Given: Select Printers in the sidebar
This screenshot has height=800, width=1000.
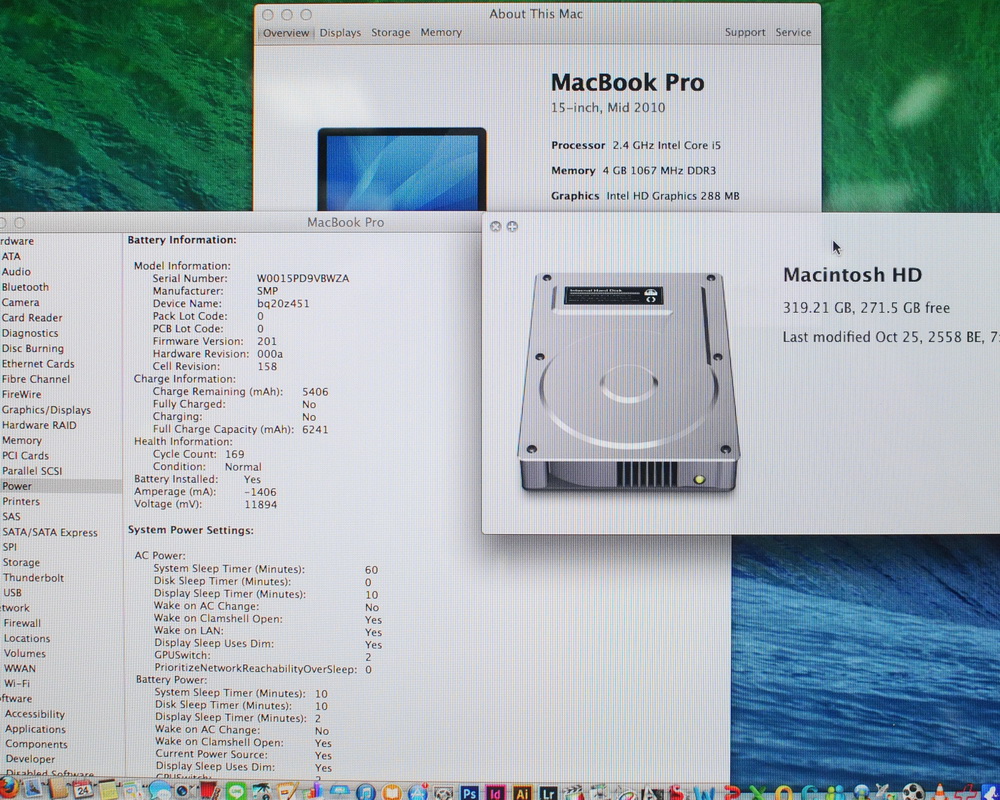Looking at the screenshot, I should (21, 501).
